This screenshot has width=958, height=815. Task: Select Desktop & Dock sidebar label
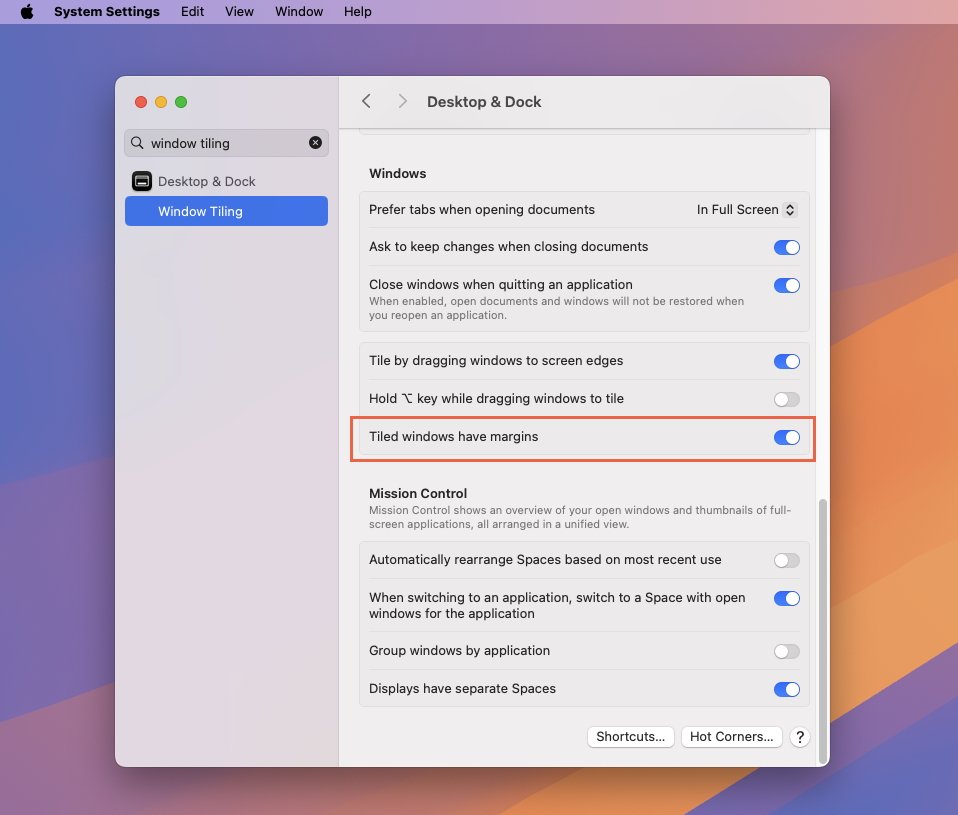coord(207,181)
